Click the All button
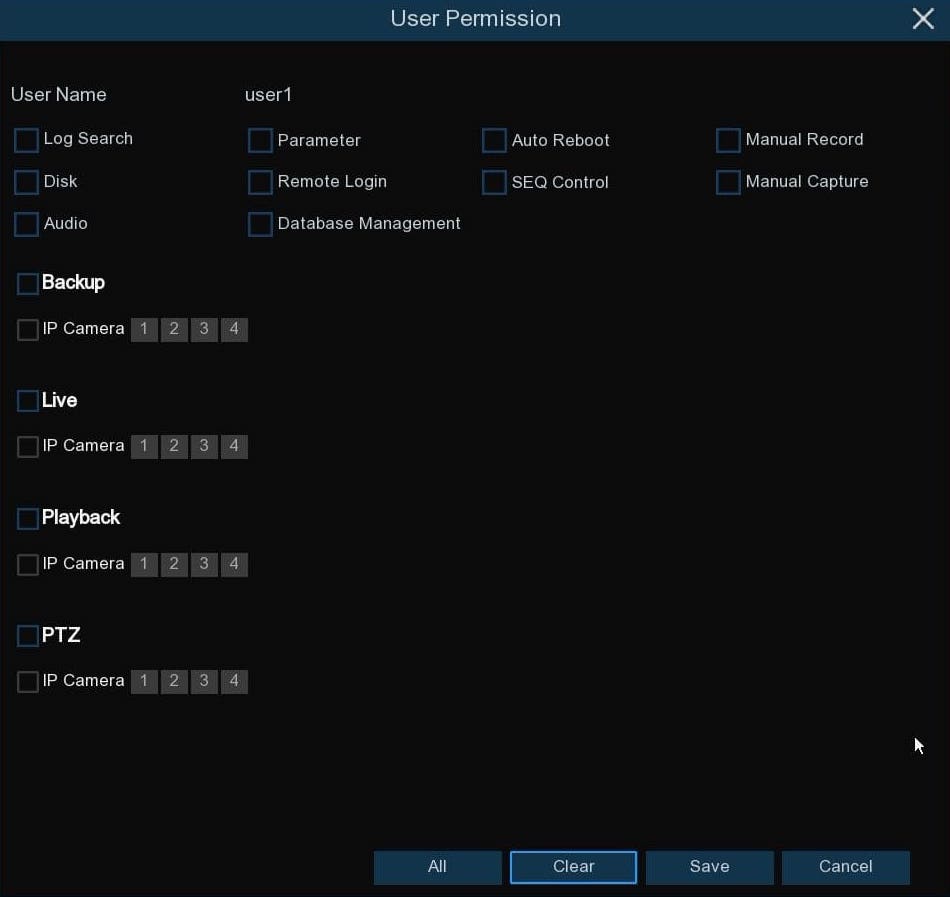The height and width of the screenshot is (897, 950). 437,867
